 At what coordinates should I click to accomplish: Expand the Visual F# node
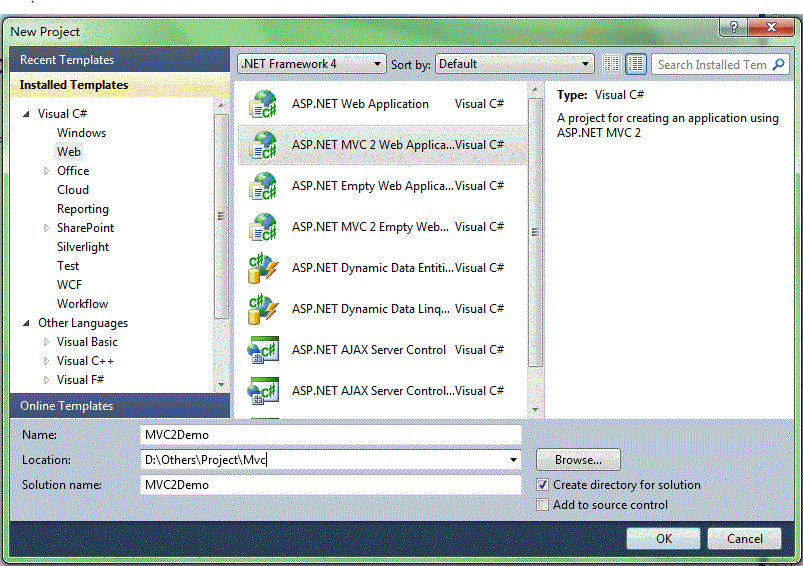pos(46,380)
